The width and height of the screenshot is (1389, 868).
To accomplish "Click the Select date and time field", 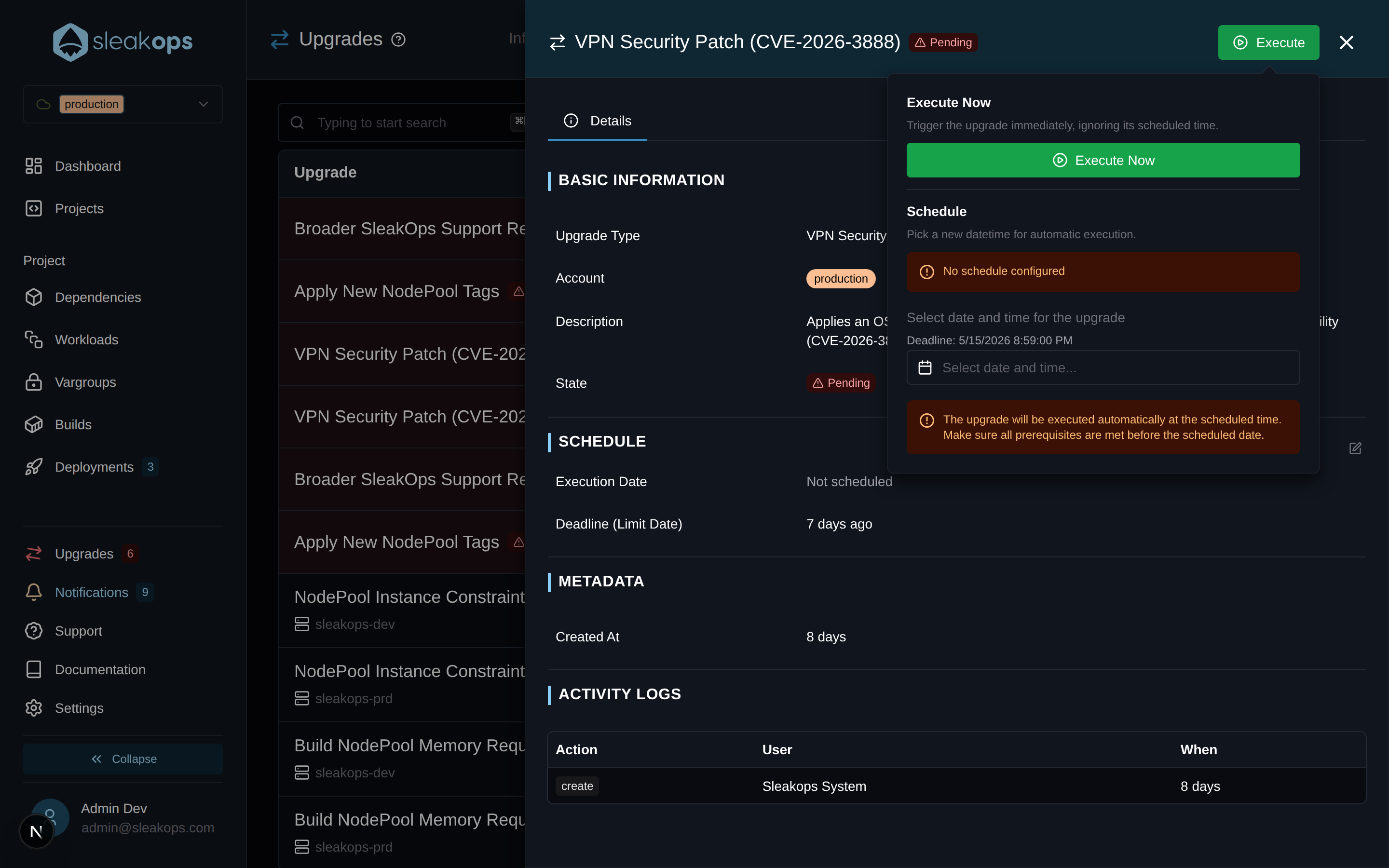I will point(1103,367).
